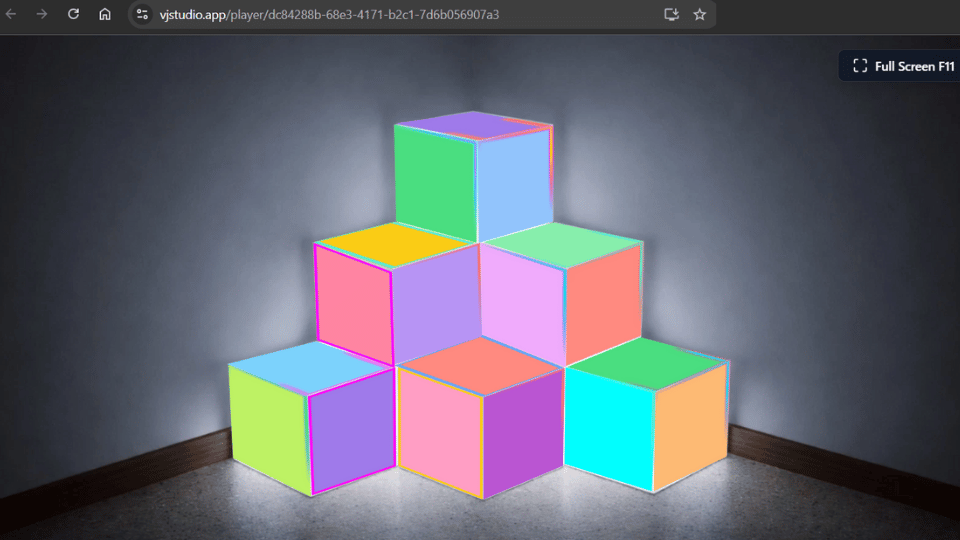960x540 pixels.
Task: Click the projected cube stack canvas
Action: [x=479, y=305]
